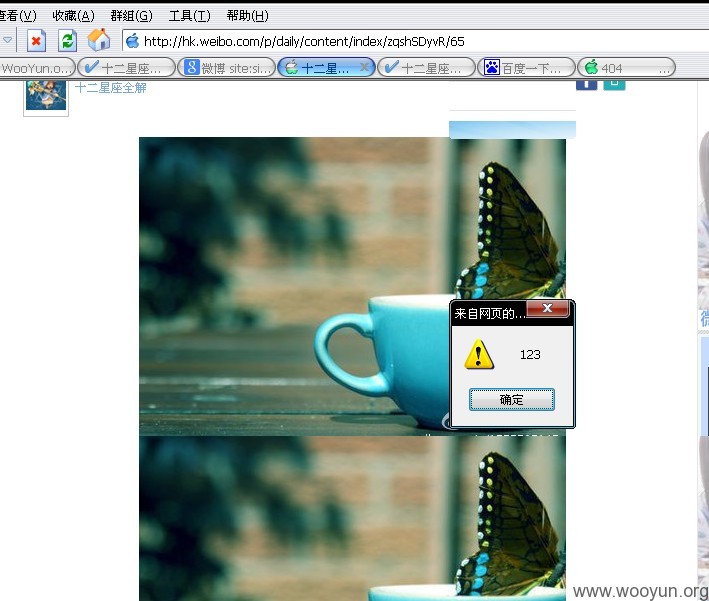709x601 pixels.
Task: Open the history dropdown arrow beside stop
Action: [x=7, y=40]
